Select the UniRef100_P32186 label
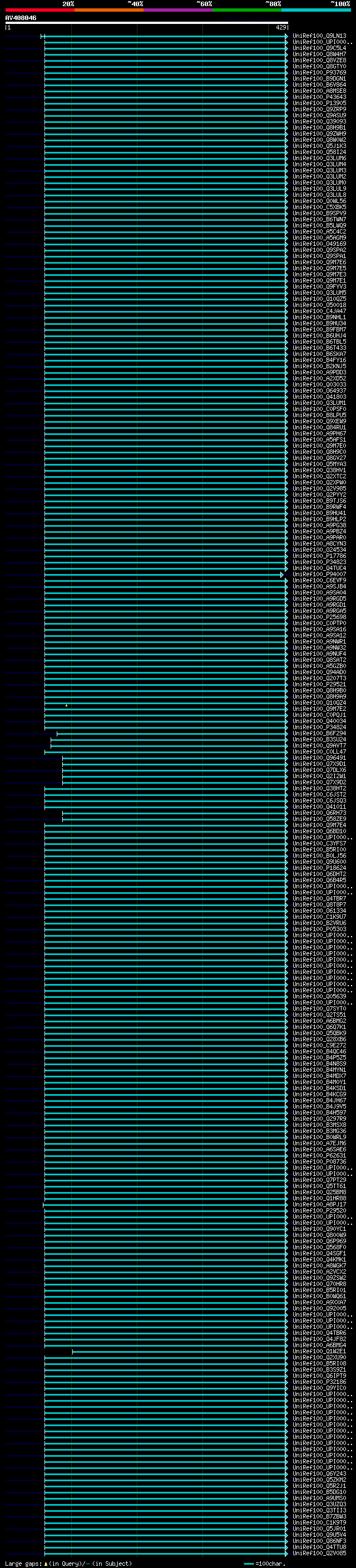 319,1382
